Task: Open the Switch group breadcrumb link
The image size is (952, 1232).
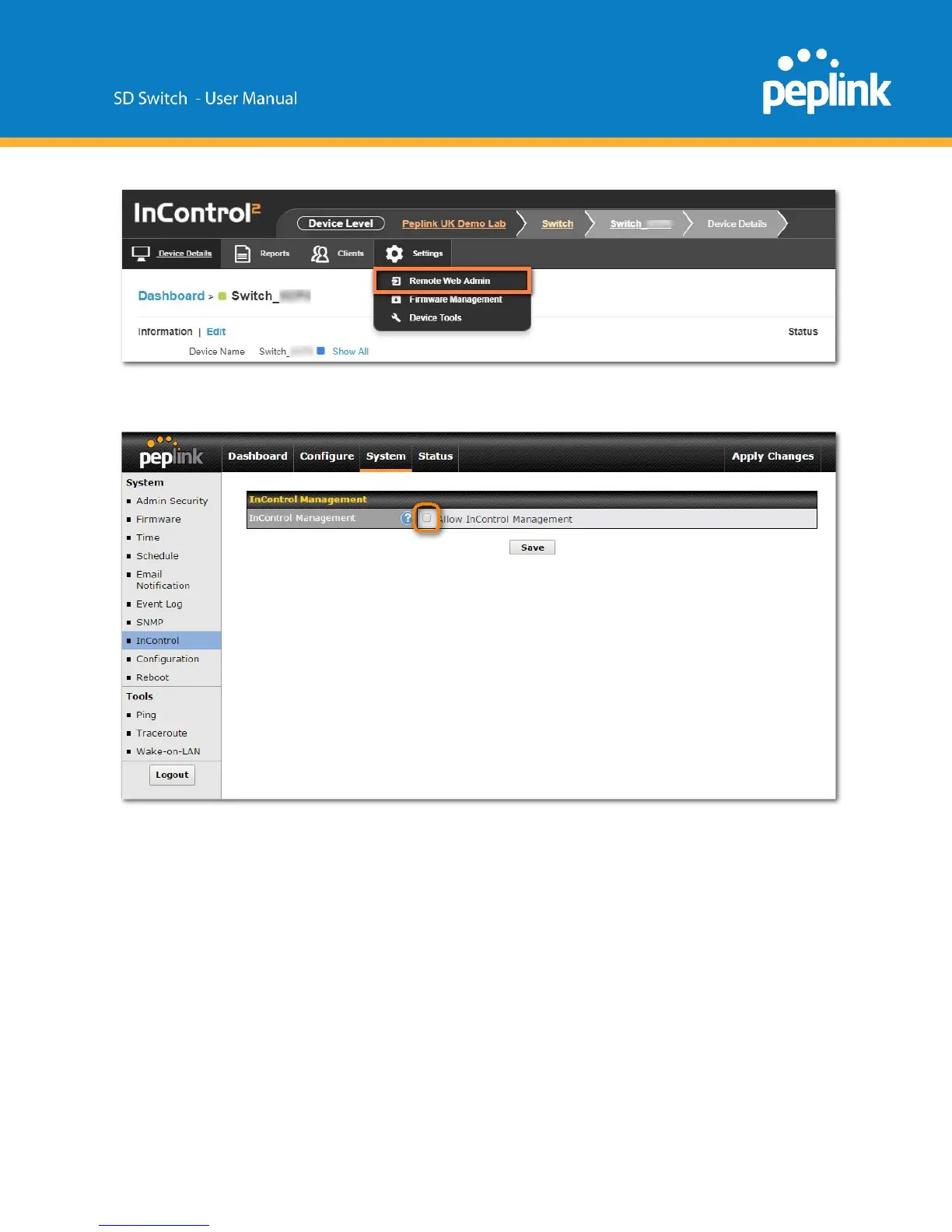Action: (558, 224)
